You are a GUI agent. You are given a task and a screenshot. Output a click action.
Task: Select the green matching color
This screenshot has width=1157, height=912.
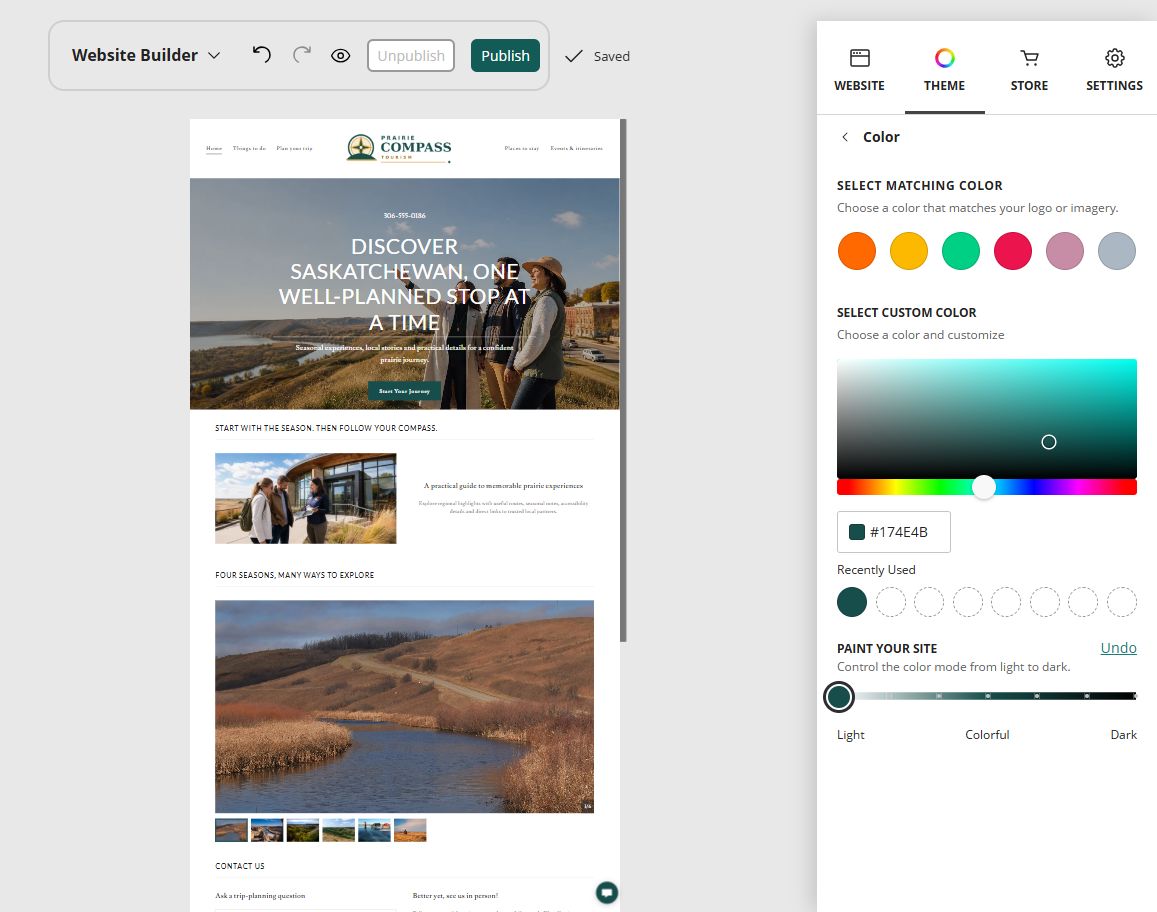(x=961, y=251)
